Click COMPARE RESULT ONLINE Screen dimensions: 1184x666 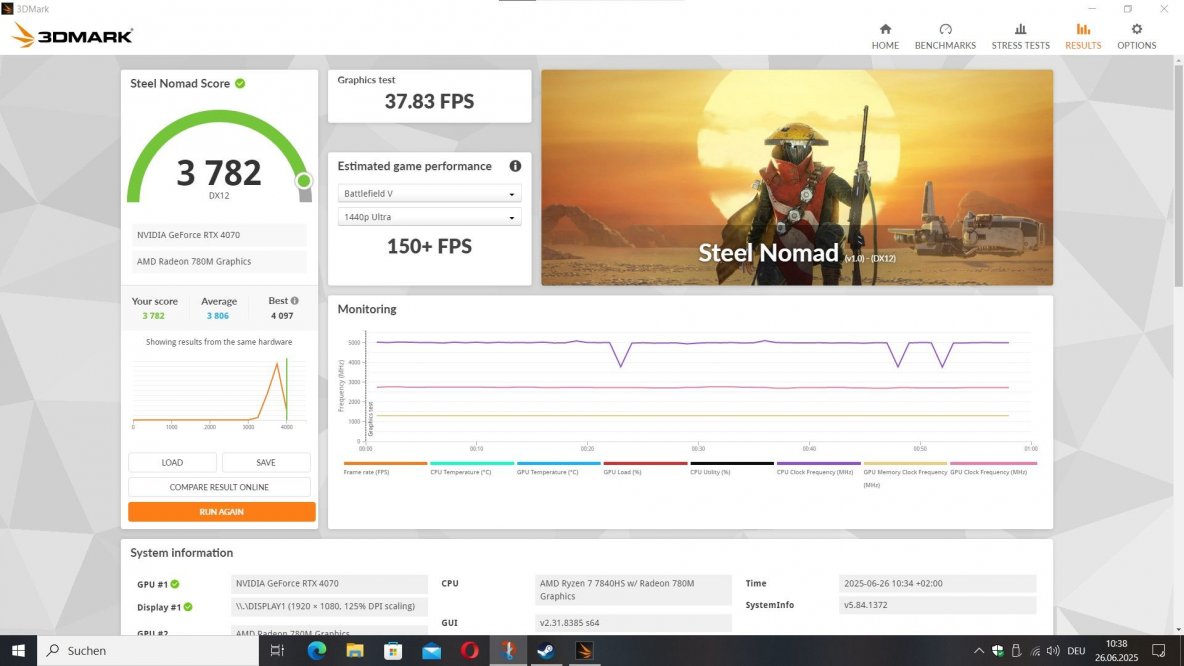219,486
